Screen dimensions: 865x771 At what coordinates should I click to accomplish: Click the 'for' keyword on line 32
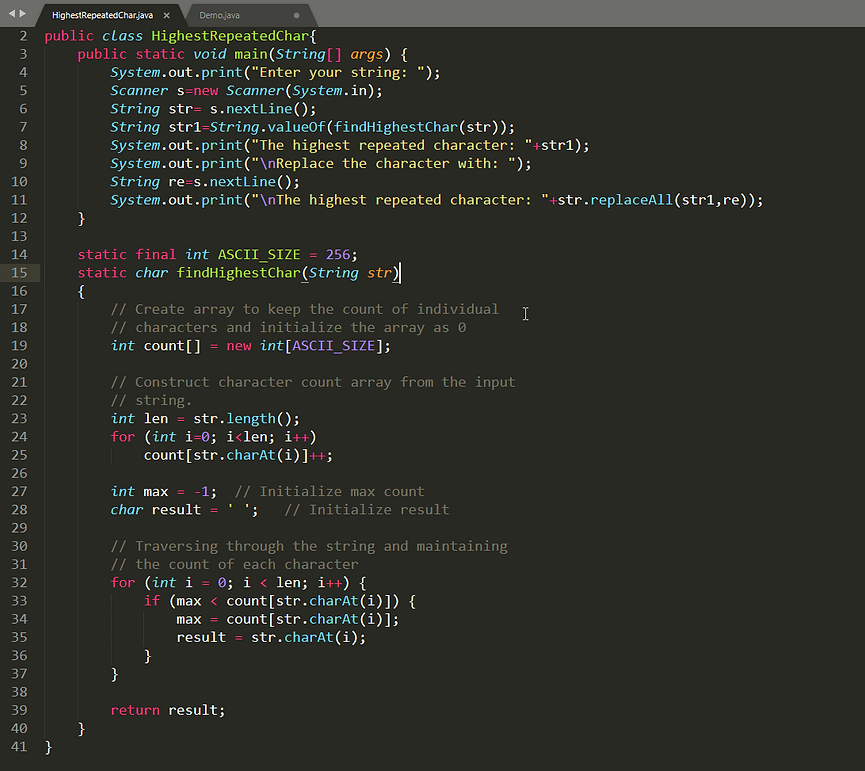pos(122,582)
